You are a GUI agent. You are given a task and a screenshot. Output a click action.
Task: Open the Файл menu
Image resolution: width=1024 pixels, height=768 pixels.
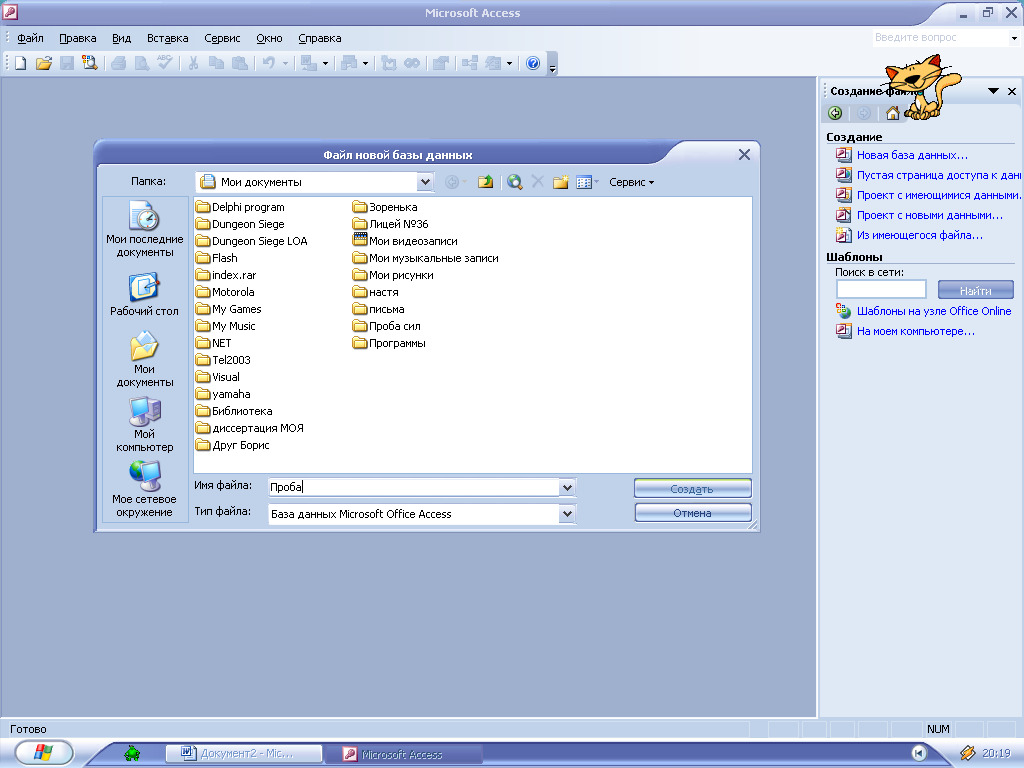pos(30,38)
